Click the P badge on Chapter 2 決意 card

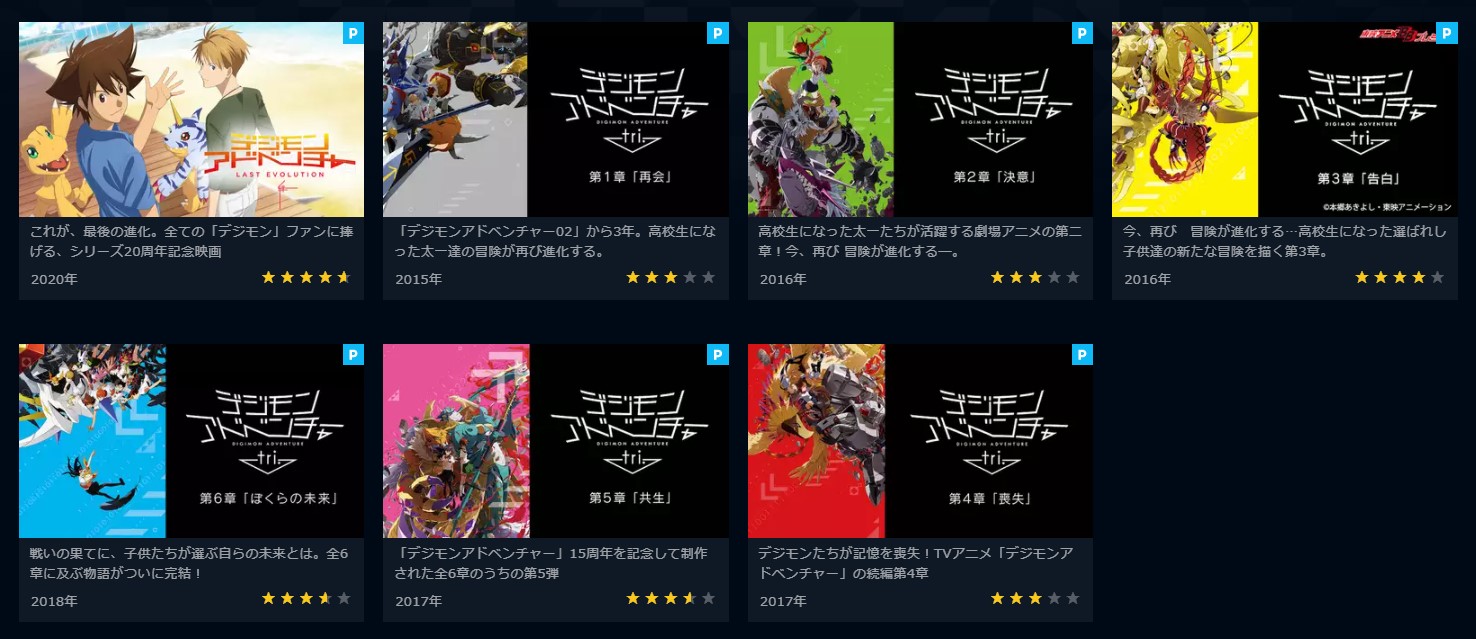click(1082, 33)
